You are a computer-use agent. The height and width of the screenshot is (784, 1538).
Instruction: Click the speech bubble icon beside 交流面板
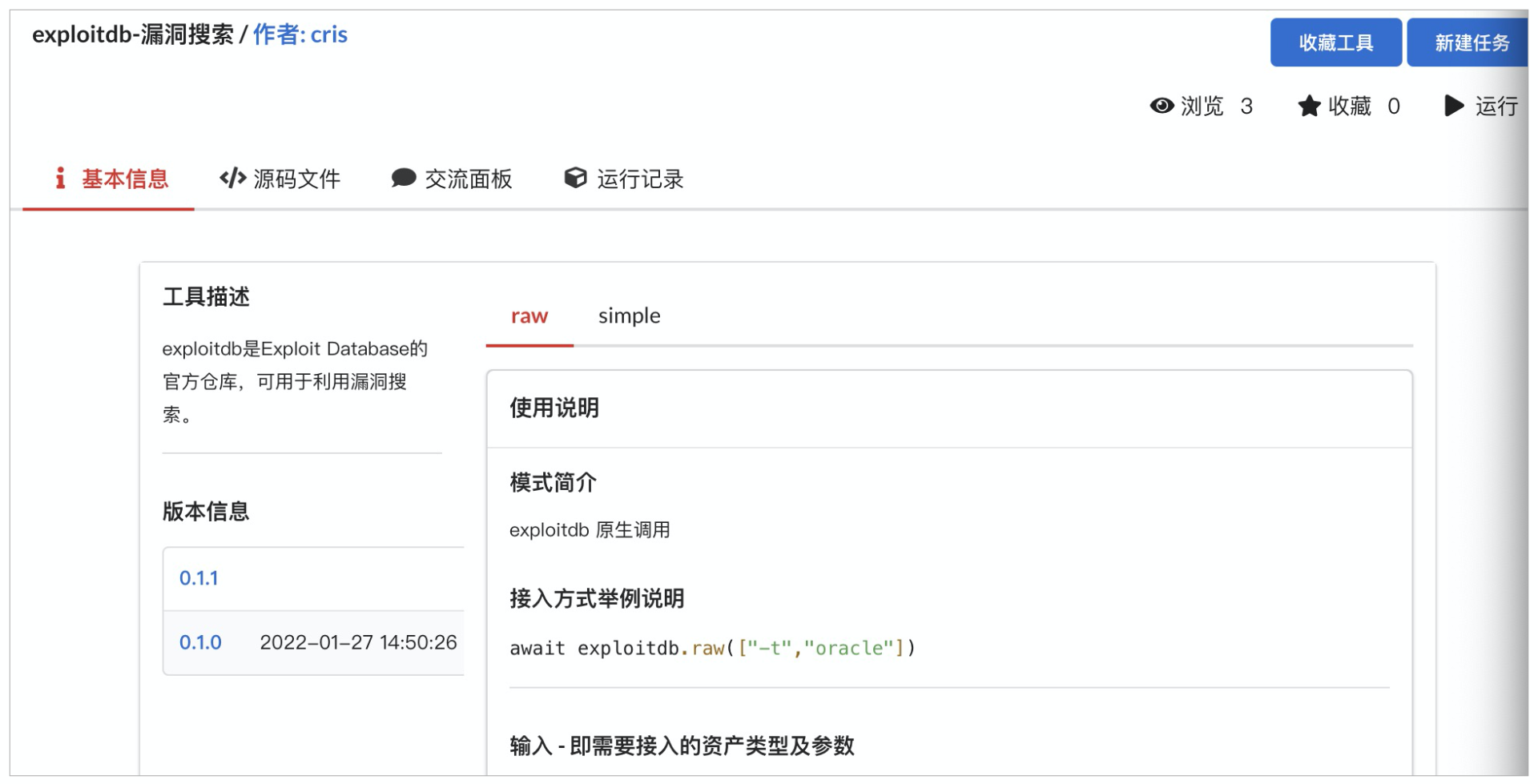[404, 178]
